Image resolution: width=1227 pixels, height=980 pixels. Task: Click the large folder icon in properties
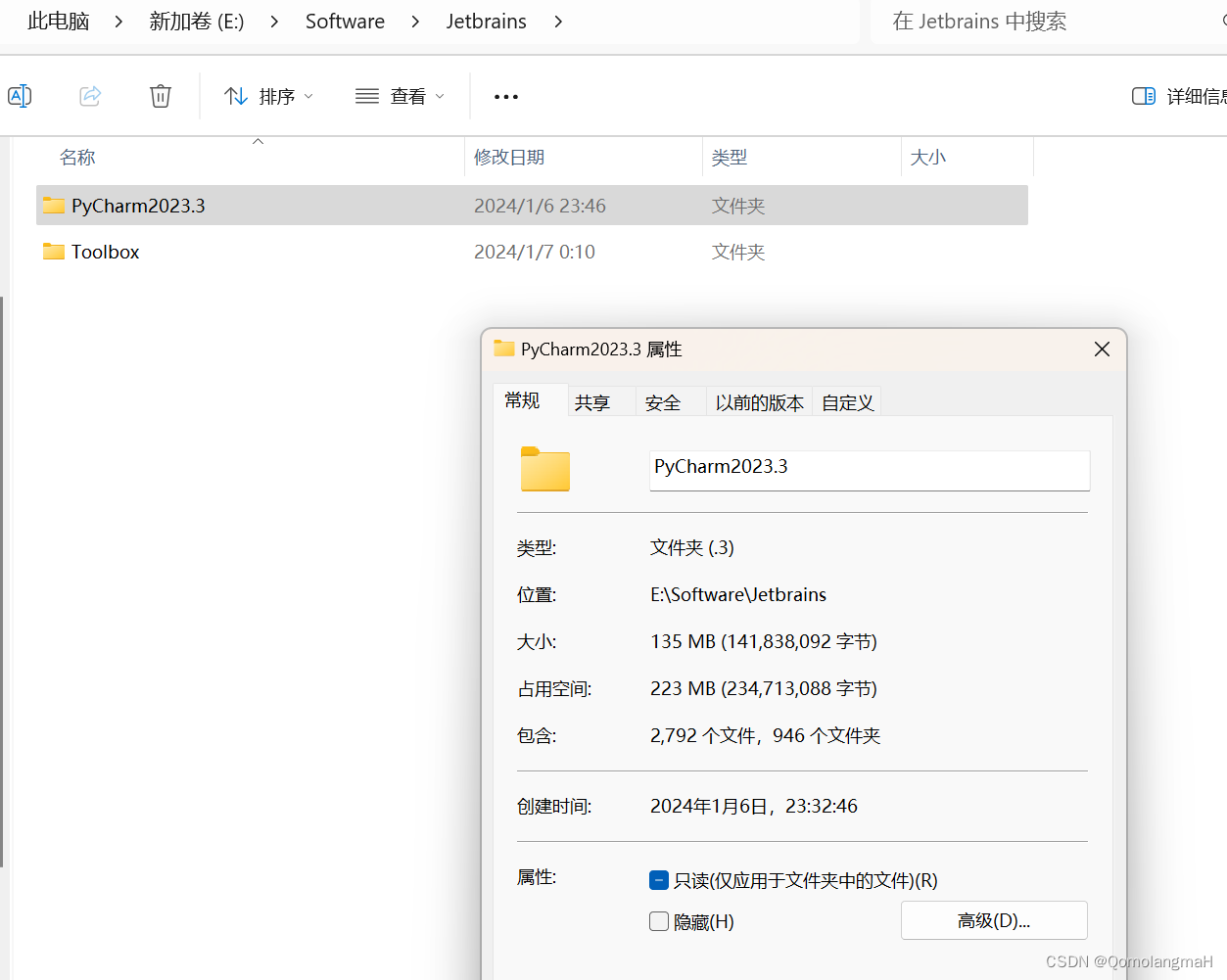(x=545, y=469)
